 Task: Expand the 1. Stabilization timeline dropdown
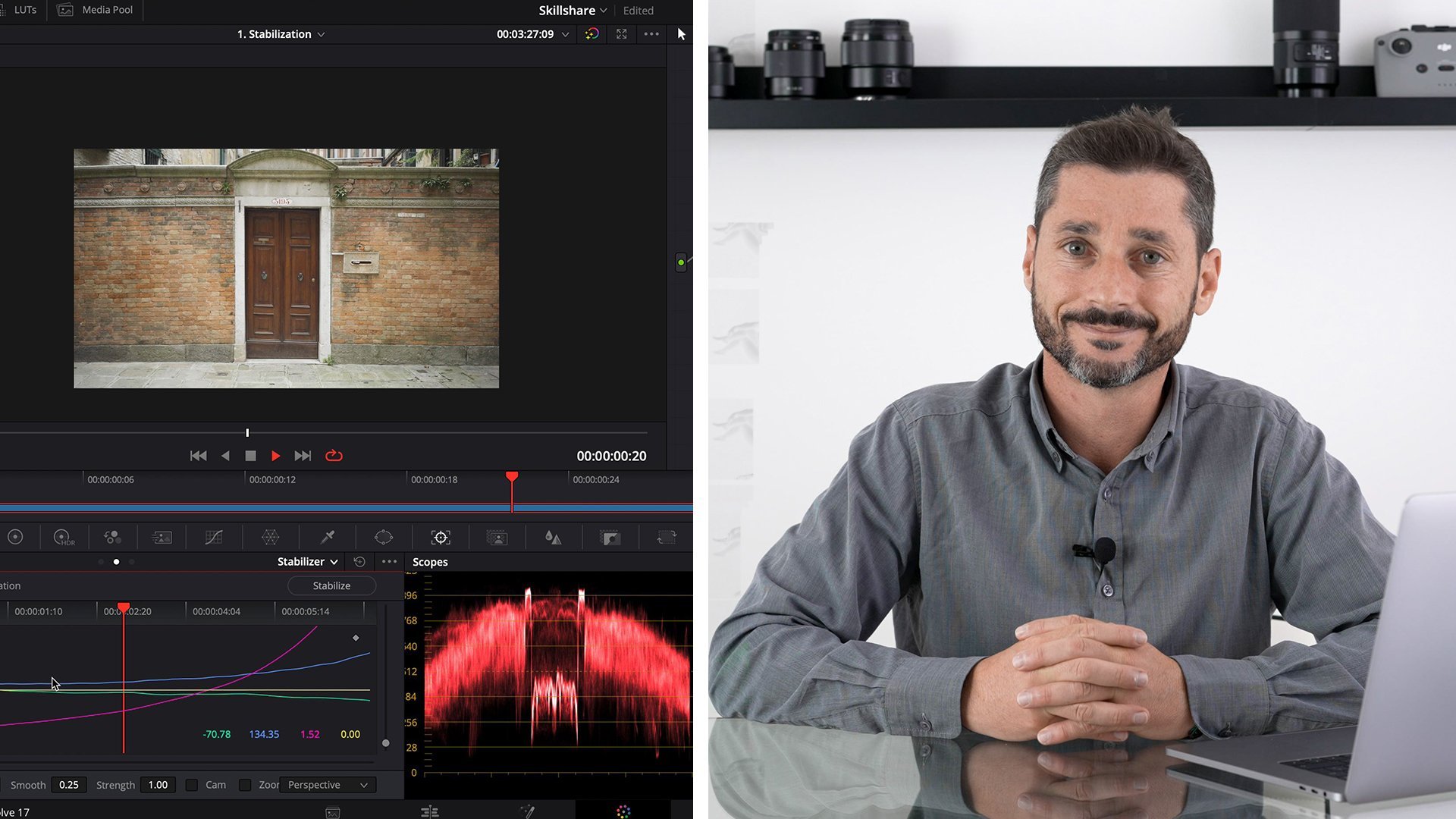tap(281, 34)
